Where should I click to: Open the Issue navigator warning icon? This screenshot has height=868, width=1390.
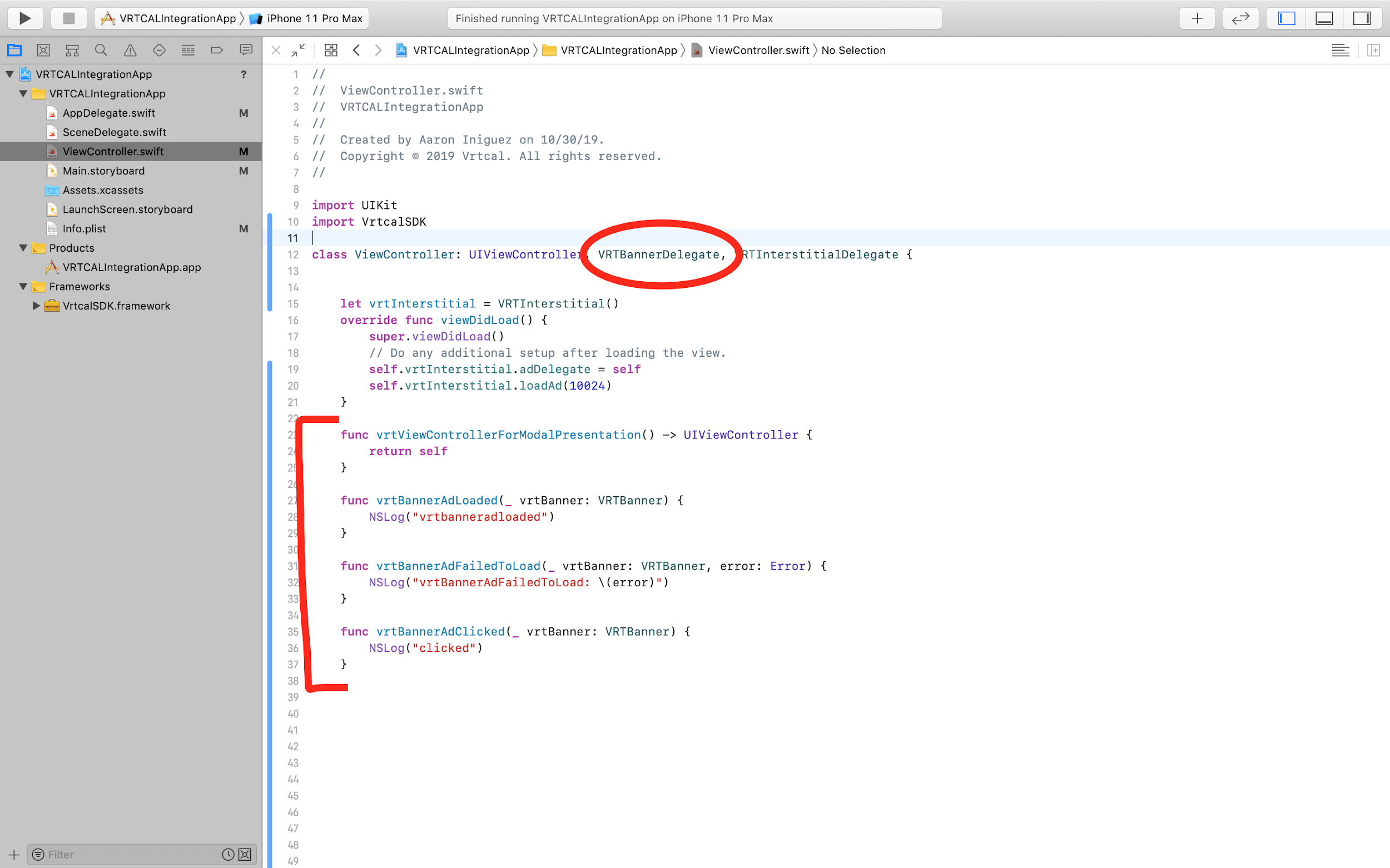pyautogui.click(x=131, y=51)
